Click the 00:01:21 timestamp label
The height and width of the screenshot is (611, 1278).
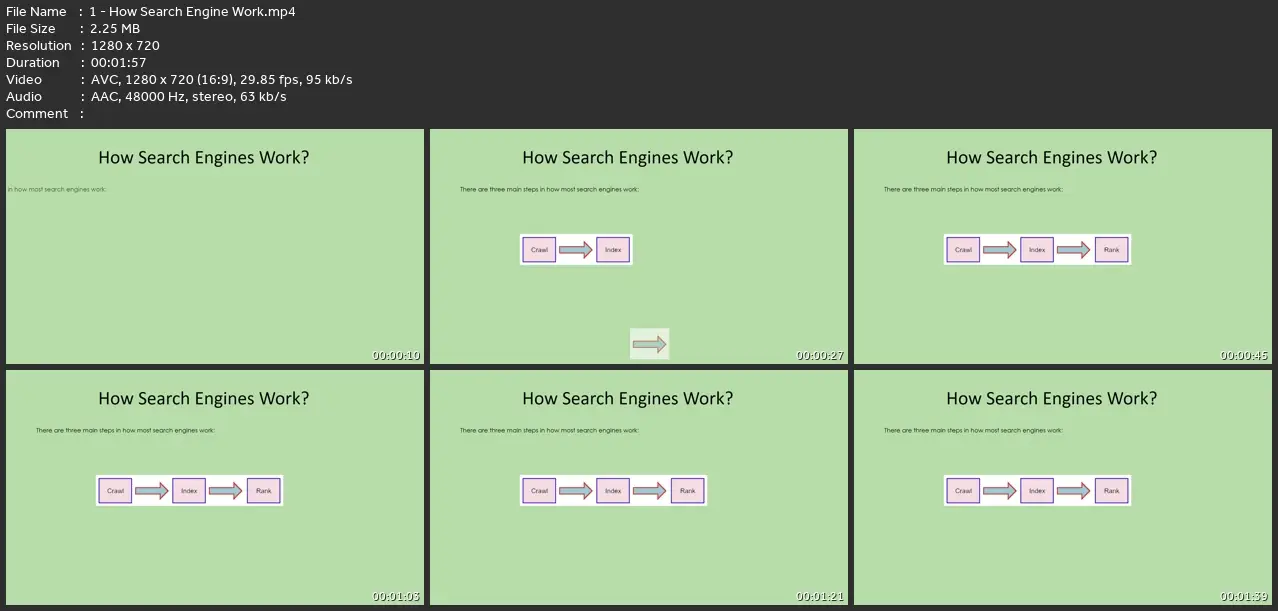point(820,597)
